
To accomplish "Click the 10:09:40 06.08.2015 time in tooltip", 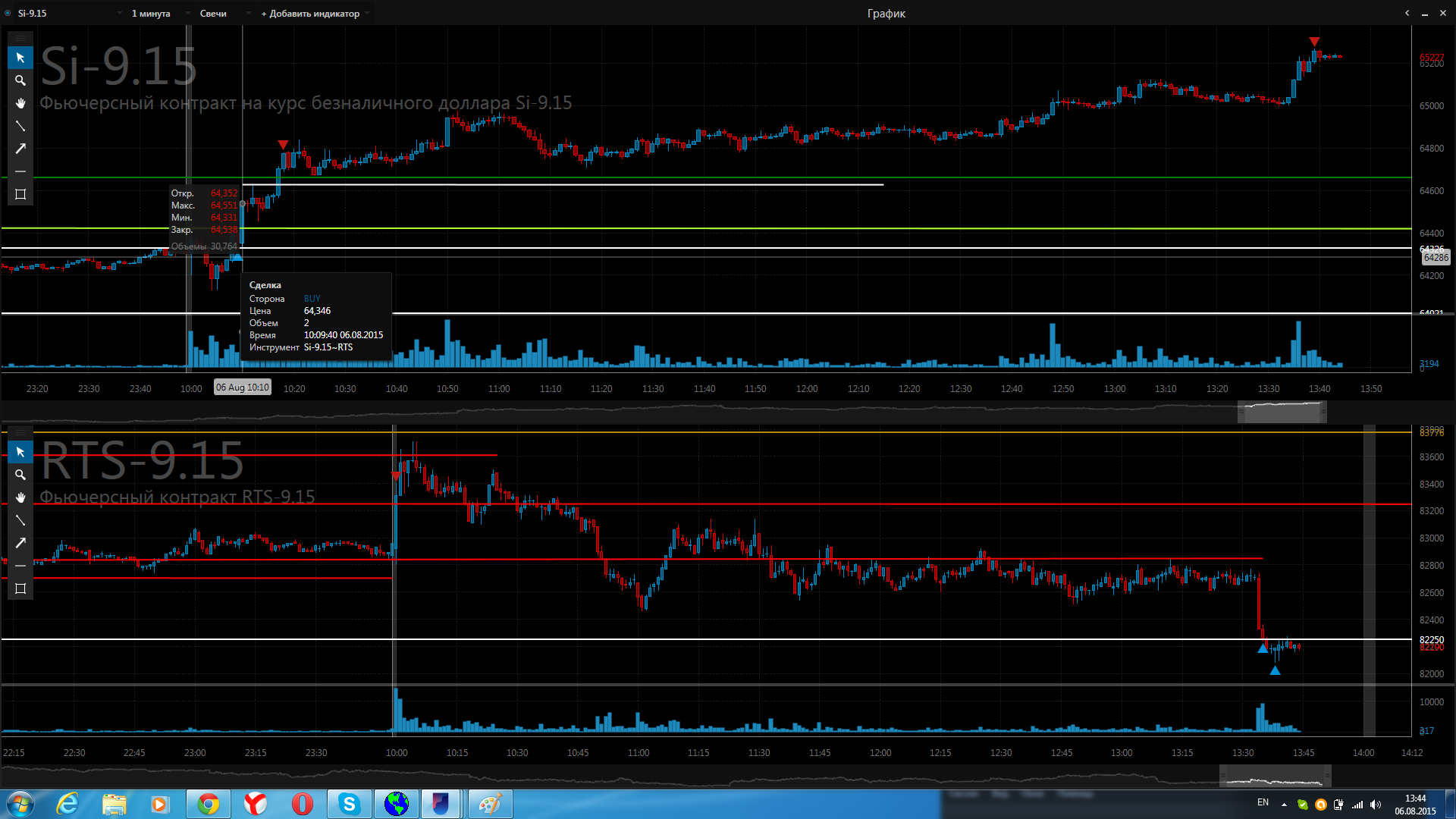I will point(344,335).
